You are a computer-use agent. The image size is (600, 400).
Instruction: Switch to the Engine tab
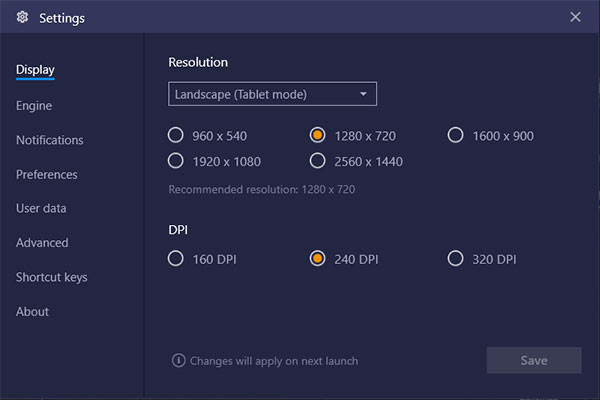(34, 106)
